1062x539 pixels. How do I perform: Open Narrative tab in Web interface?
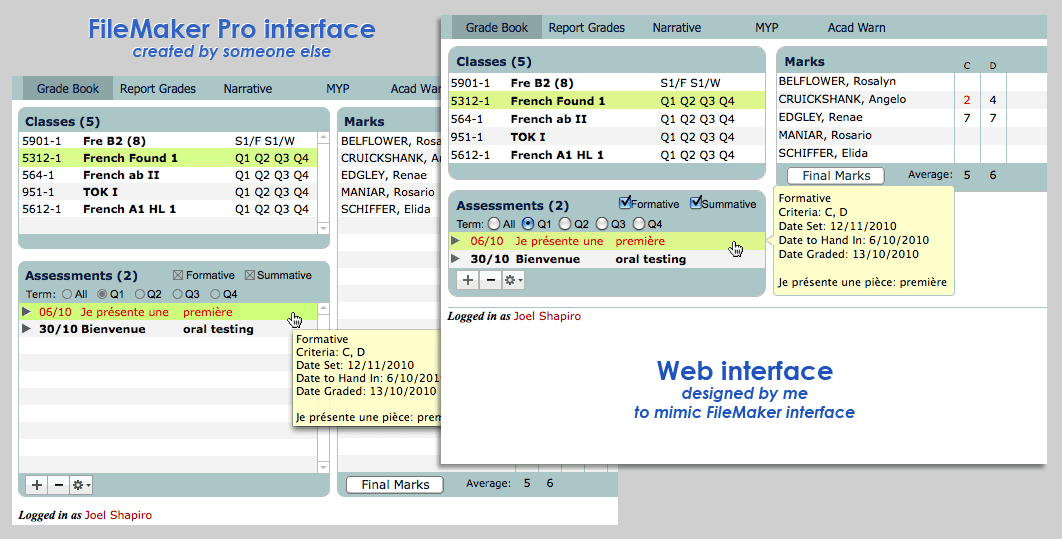tap(677, 28)
